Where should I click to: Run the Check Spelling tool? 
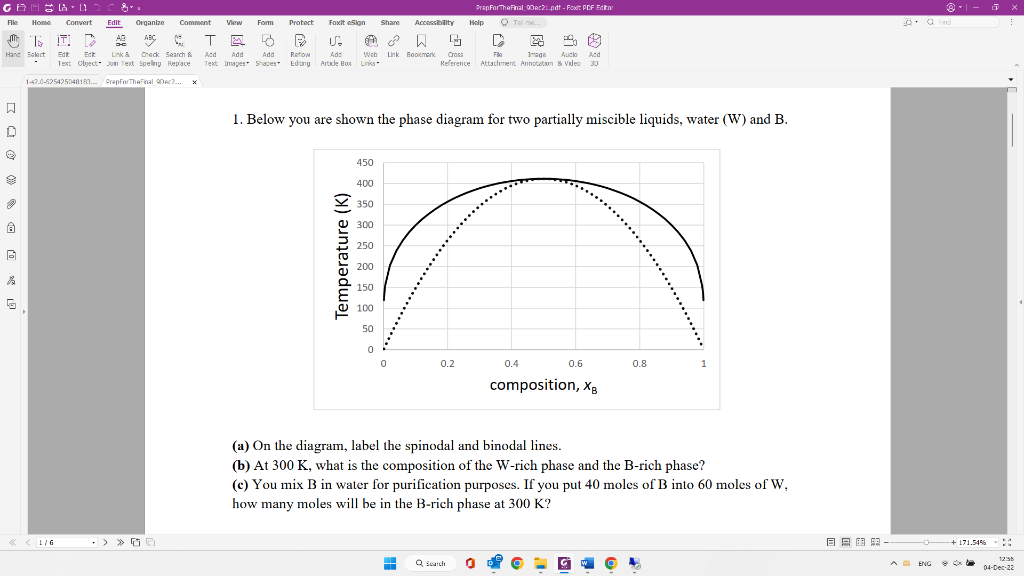click(150, 50)
